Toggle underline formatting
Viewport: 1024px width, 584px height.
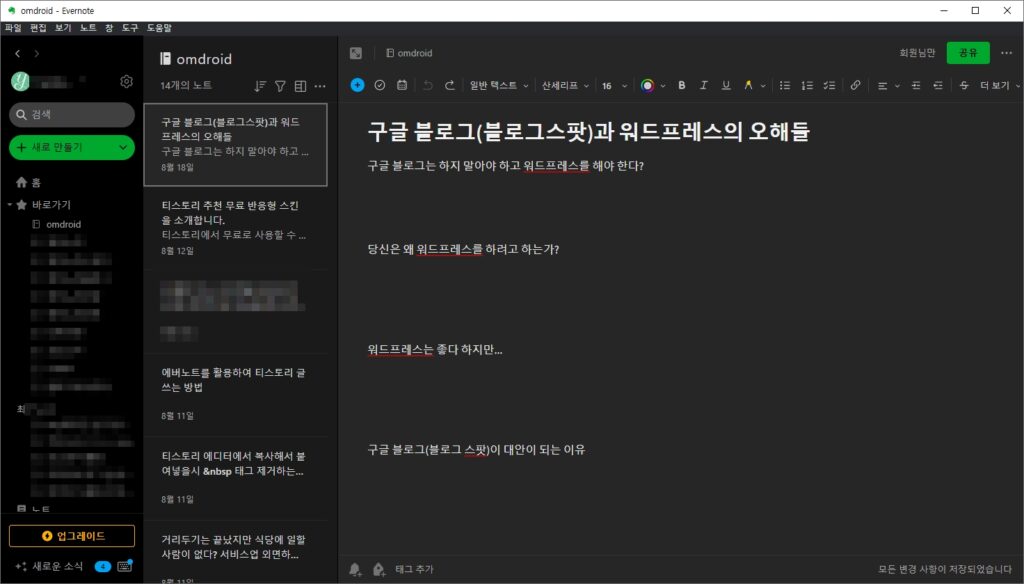click(x=726, y=85)
